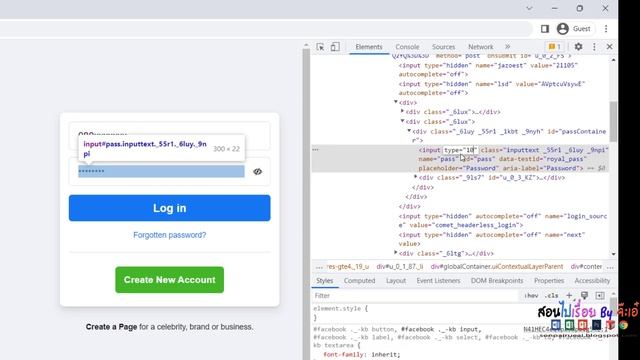Toggle rendering emulations paintbrush icon
This screenshot has height=360, width=640.
584,296
